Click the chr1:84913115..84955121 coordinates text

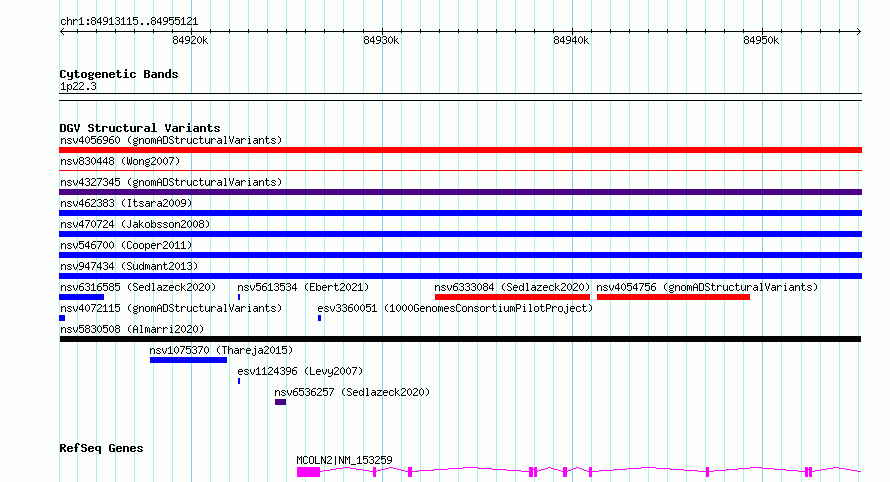[129, 22]
